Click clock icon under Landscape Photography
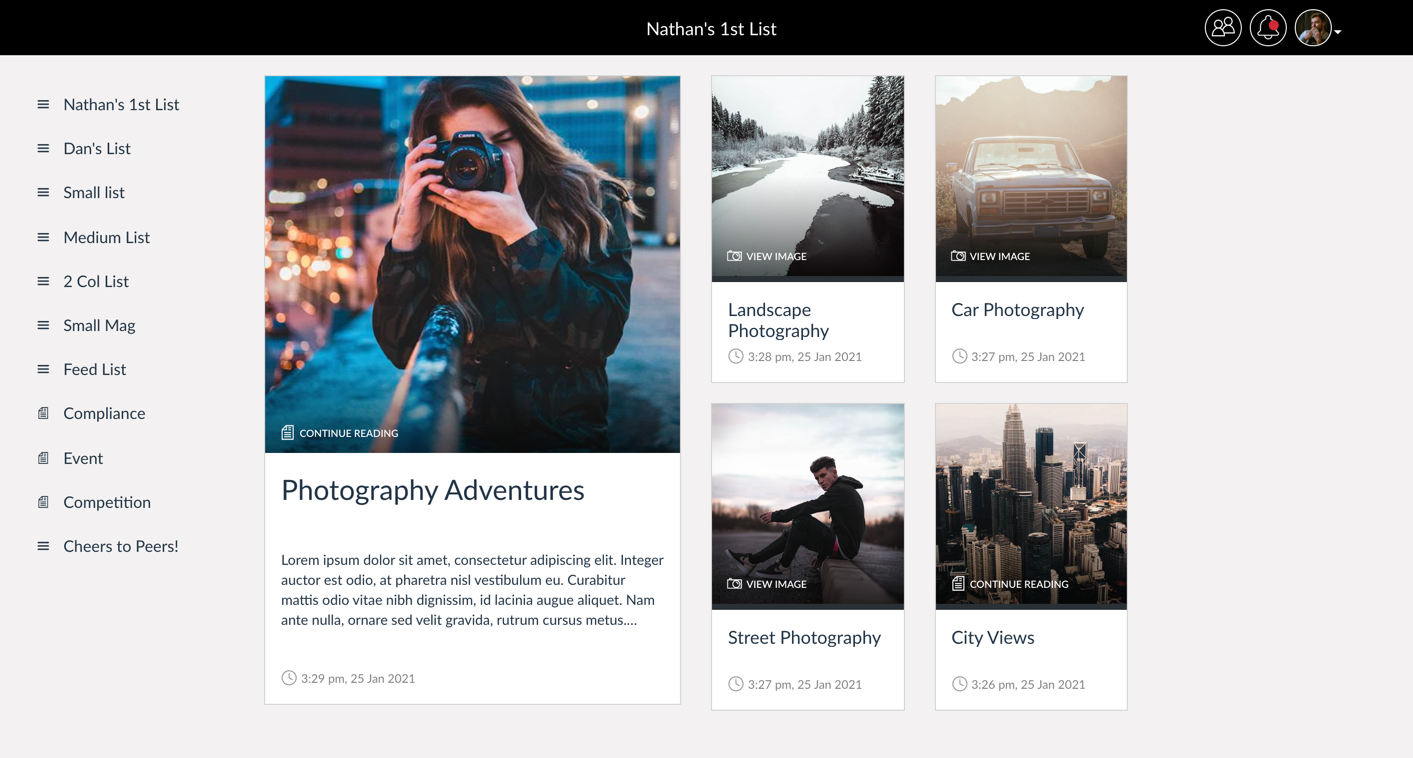The height and width of the screenshot is (758, 1413). pos(736,356)
